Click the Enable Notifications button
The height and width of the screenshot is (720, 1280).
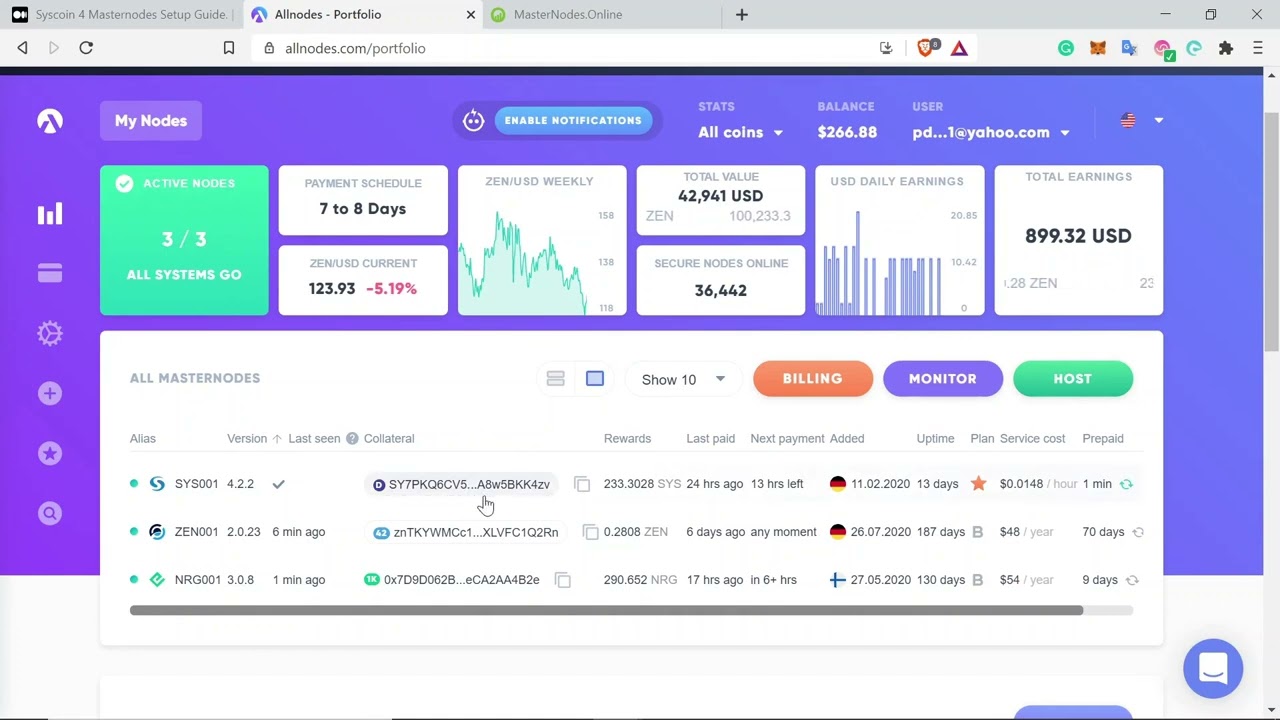573,121
